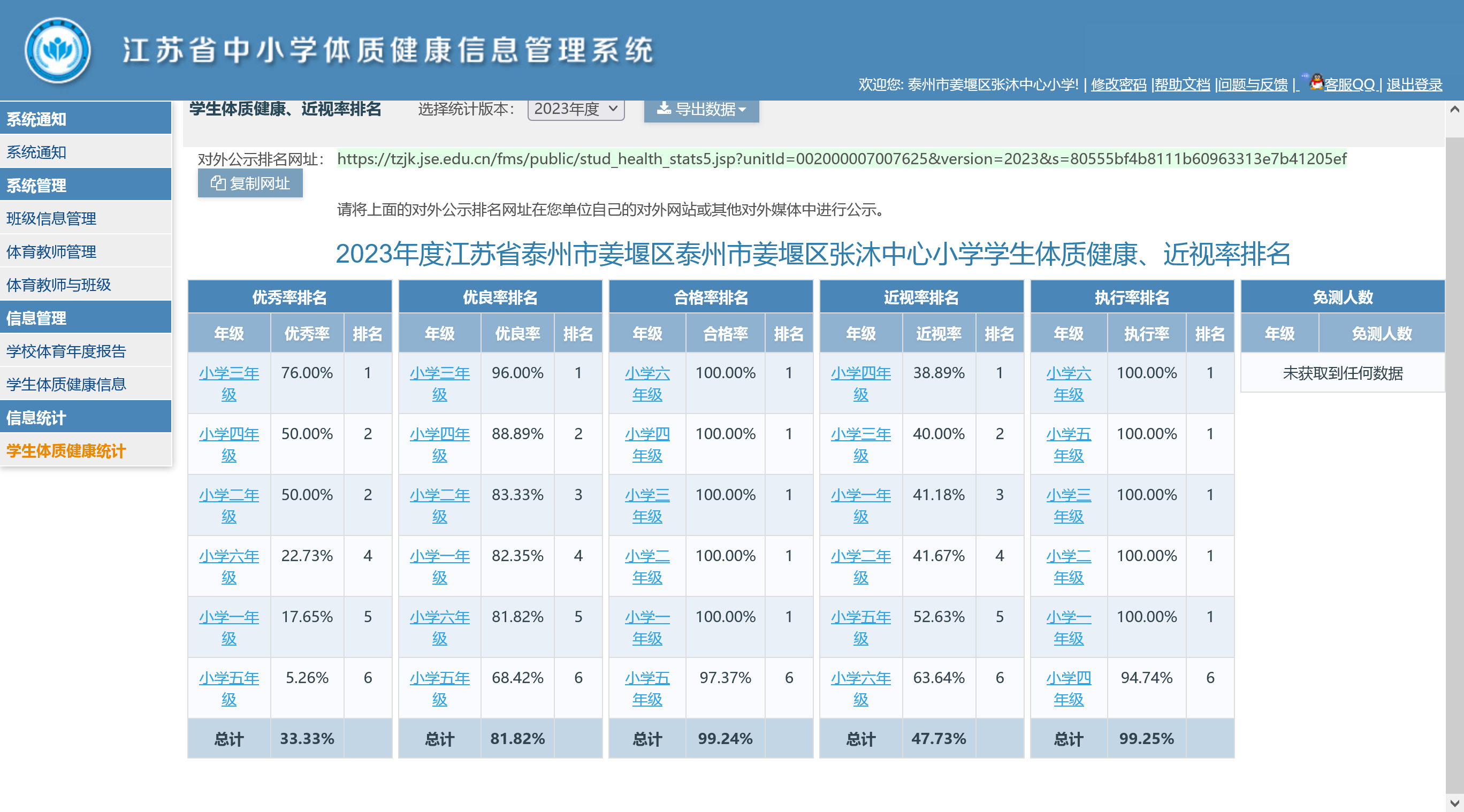Click the 信息管理 sidebar section header
This screenshot has width=1464, height=812.
click(85, 318)
